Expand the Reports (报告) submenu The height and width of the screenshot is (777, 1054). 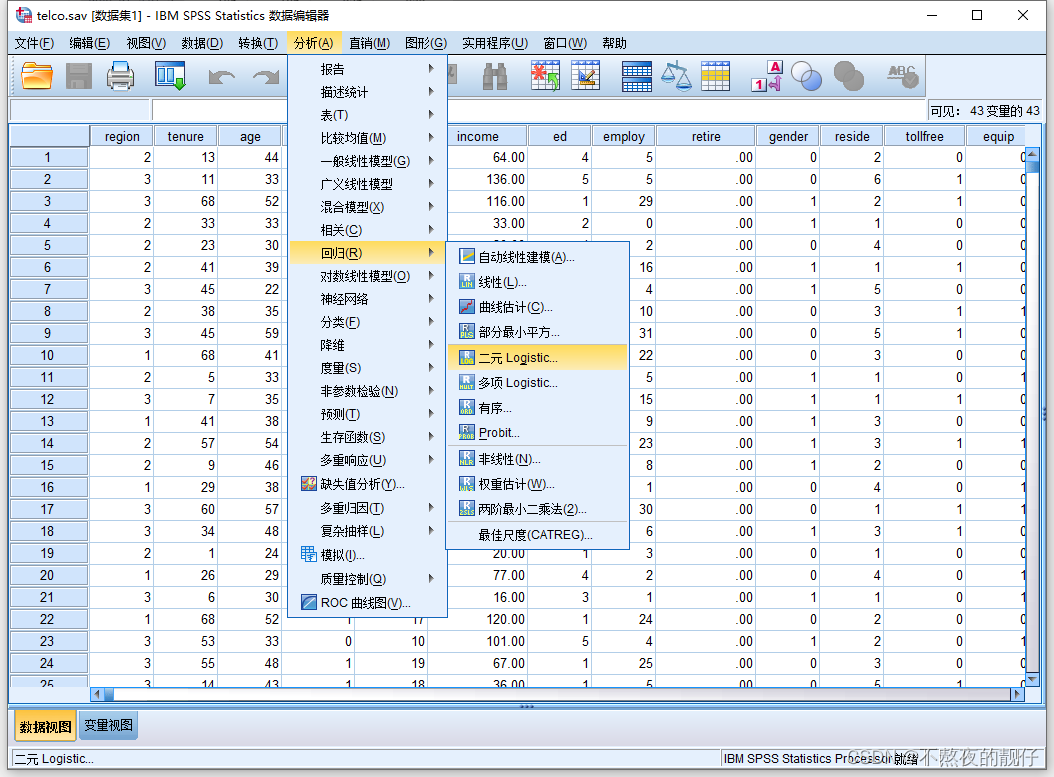point(367,69)
